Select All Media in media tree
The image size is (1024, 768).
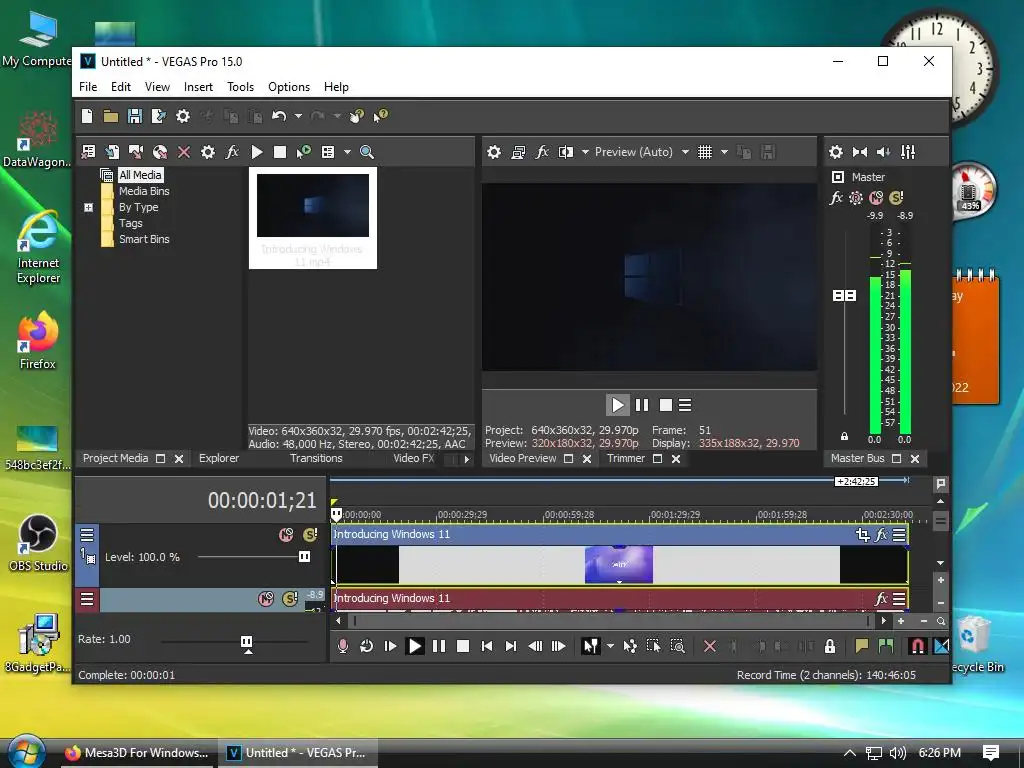(x=140, y=175)
